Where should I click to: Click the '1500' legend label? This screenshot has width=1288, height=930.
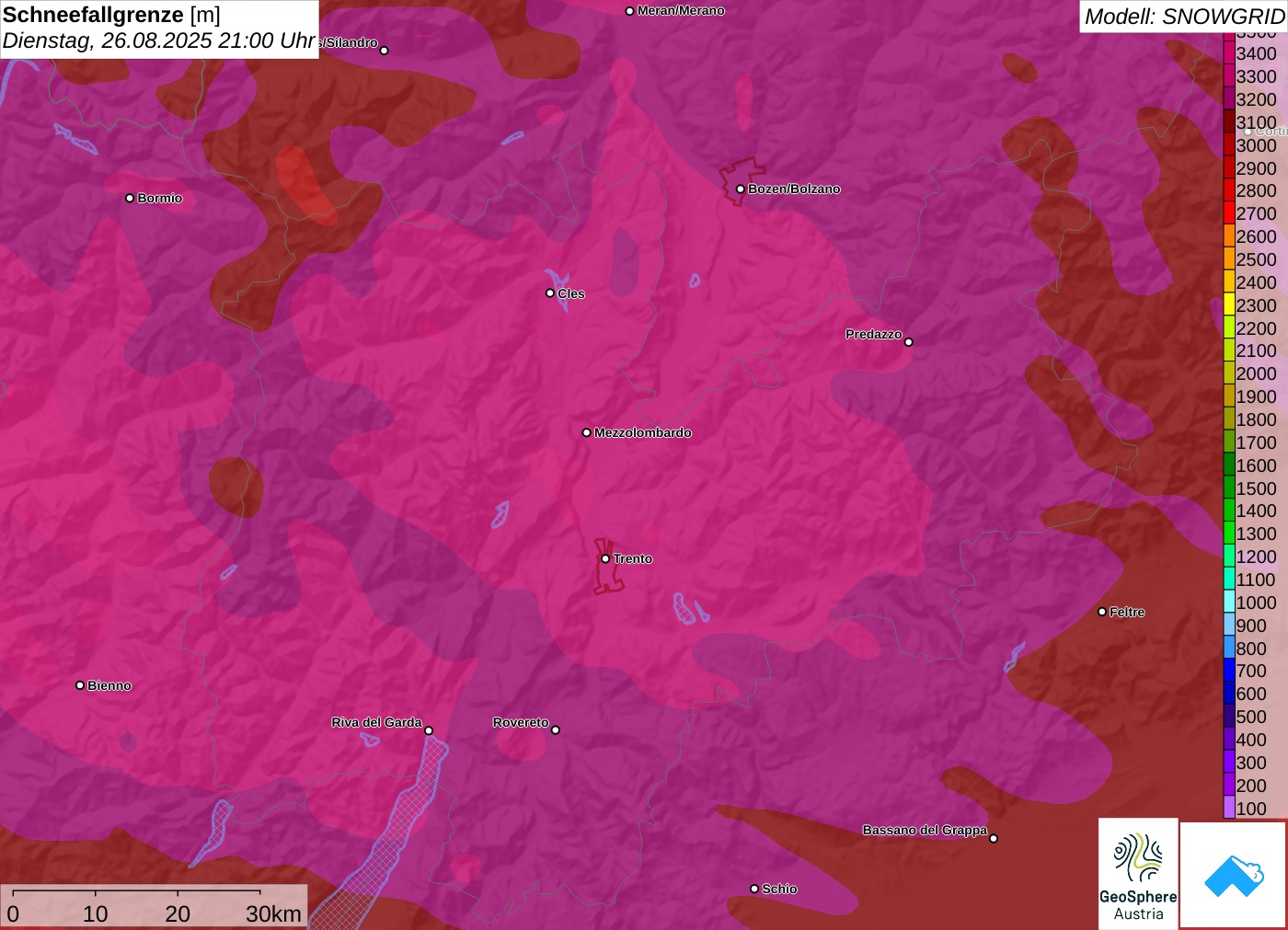click(x=1257, y=488)
